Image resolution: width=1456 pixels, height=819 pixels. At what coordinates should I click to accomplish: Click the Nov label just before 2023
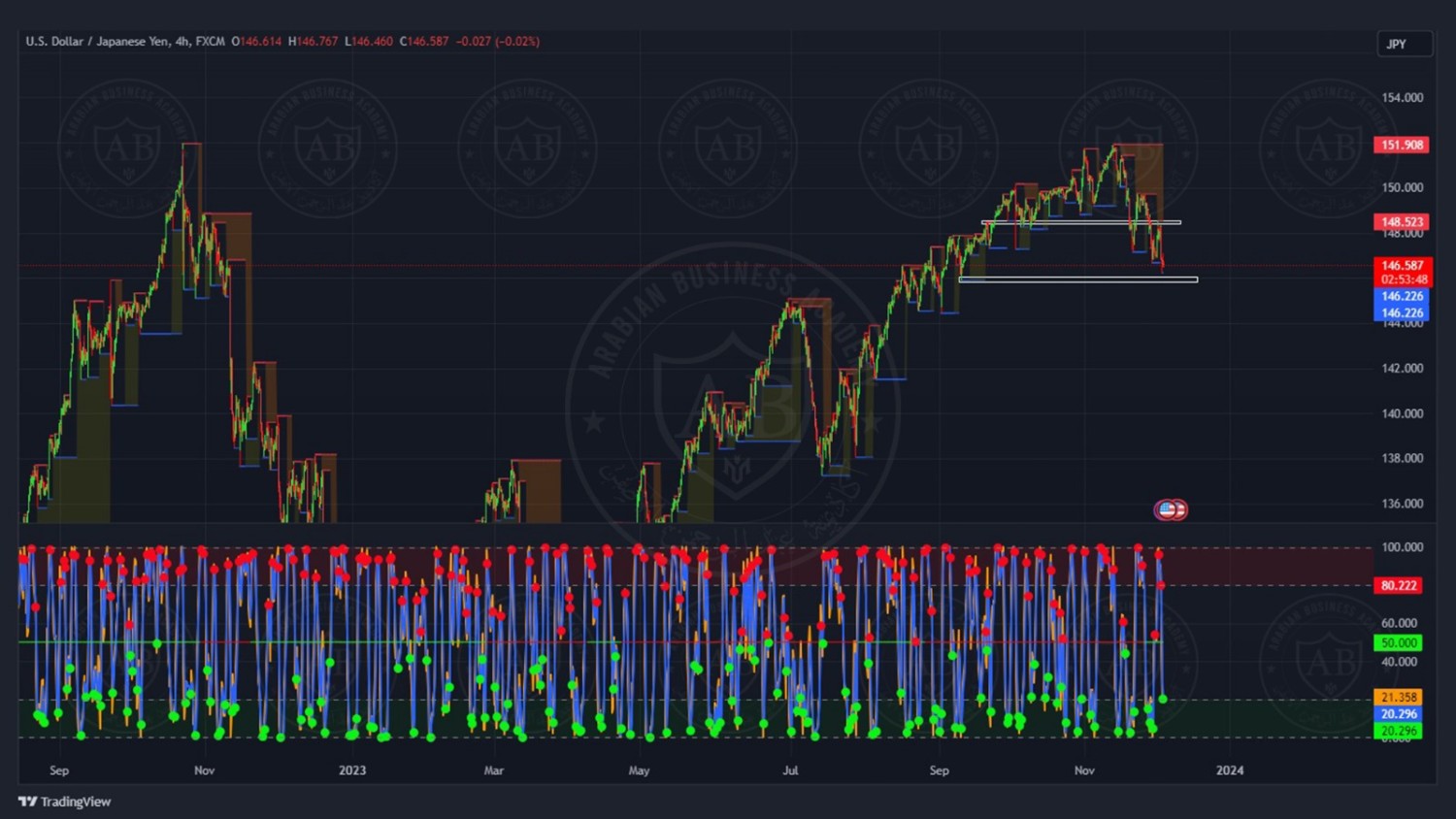pyautogui.click(x=204, y=770)
